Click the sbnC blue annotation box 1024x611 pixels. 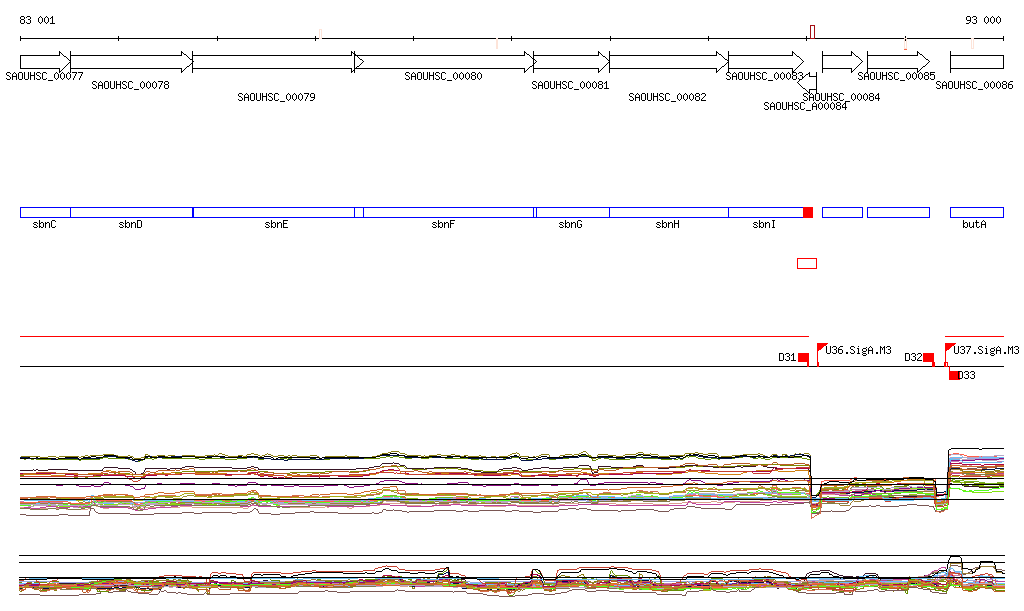click(45, 212)
